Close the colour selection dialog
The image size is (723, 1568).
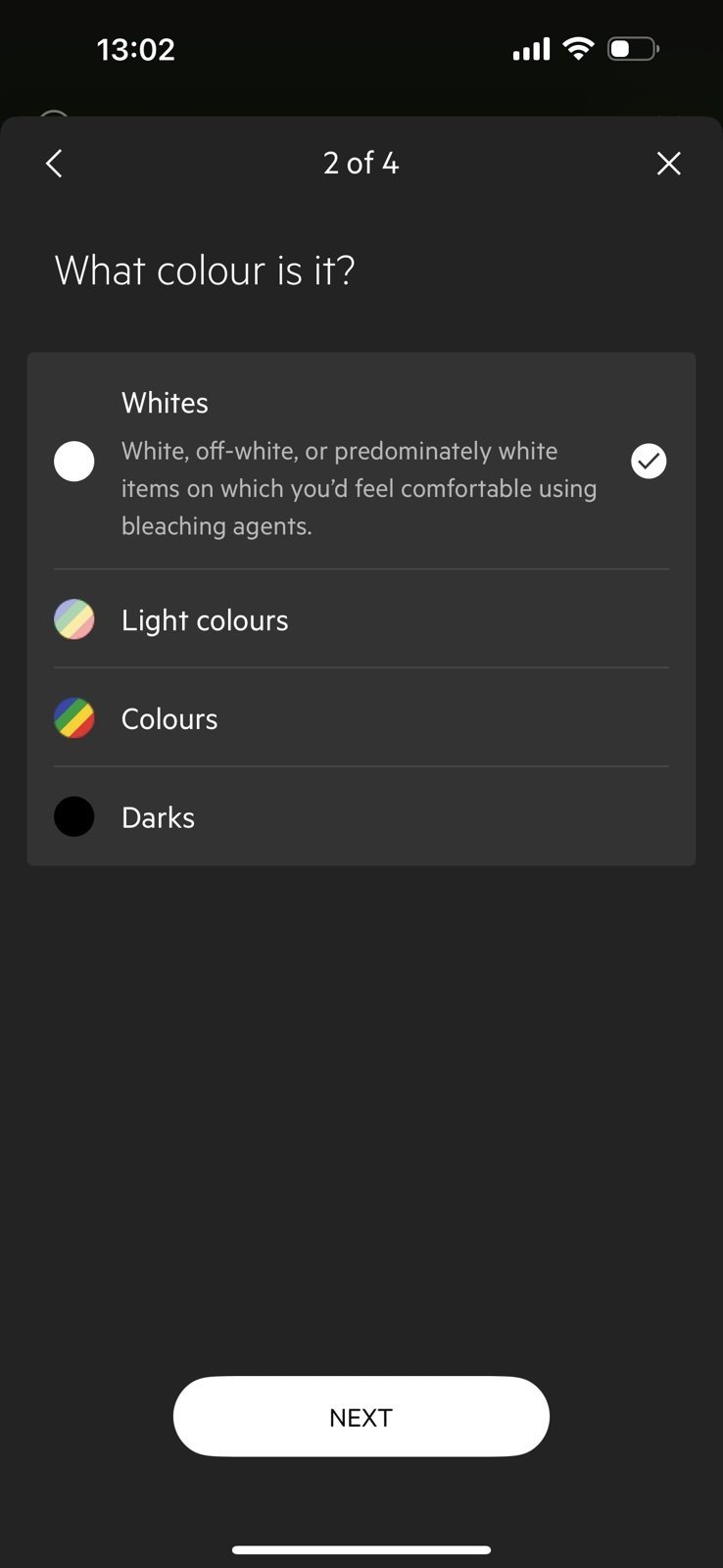pyautogui.click(x=668, y=164)
